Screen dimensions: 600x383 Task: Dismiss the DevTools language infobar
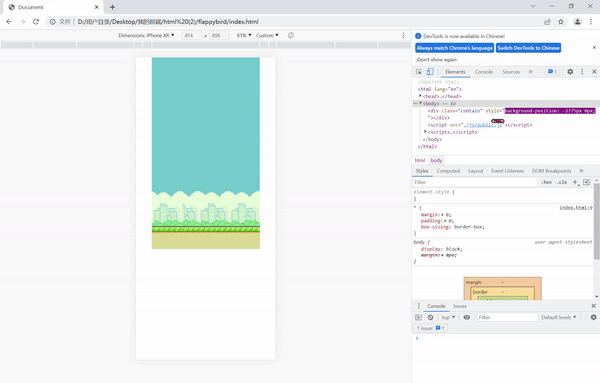coord(594,48)
